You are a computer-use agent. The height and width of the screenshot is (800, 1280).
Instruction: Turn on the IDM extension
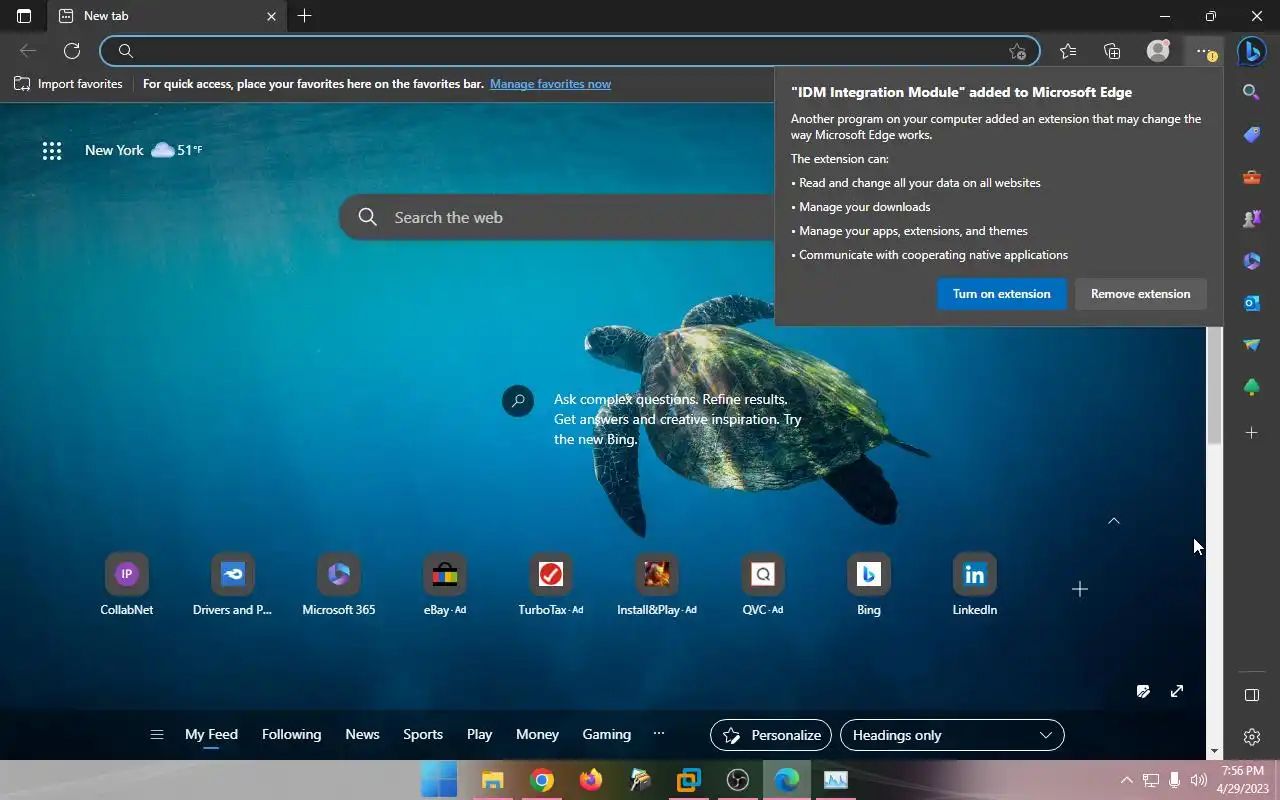click(x=1001, y=294)
